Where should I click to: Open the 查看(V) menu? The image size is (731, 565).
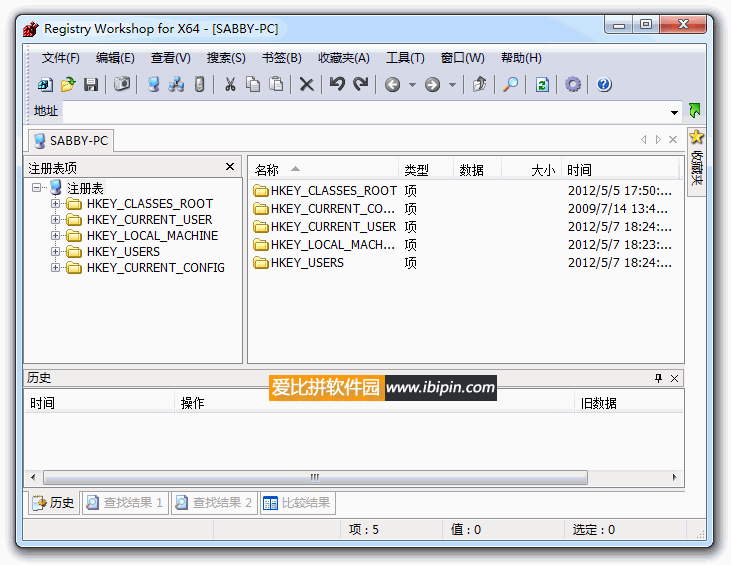171,58
